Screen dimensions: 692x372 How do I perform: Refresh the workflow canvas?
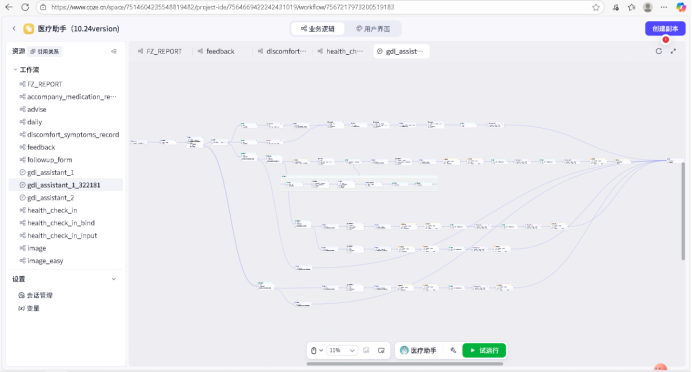[x=658, y=51]
